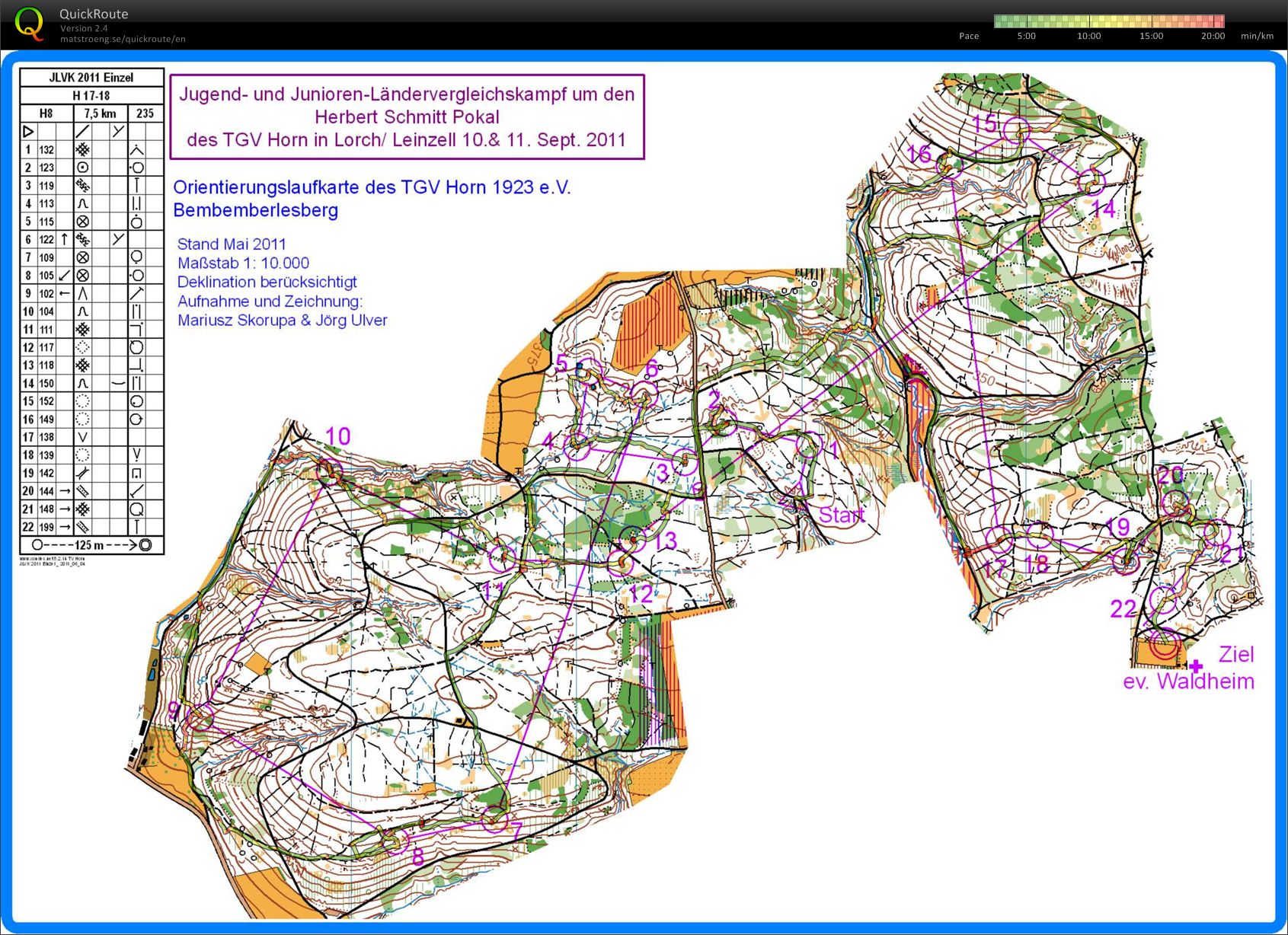
Task: Click the Start label on the map
Action: pyautogui.click(x=842, y=515)
